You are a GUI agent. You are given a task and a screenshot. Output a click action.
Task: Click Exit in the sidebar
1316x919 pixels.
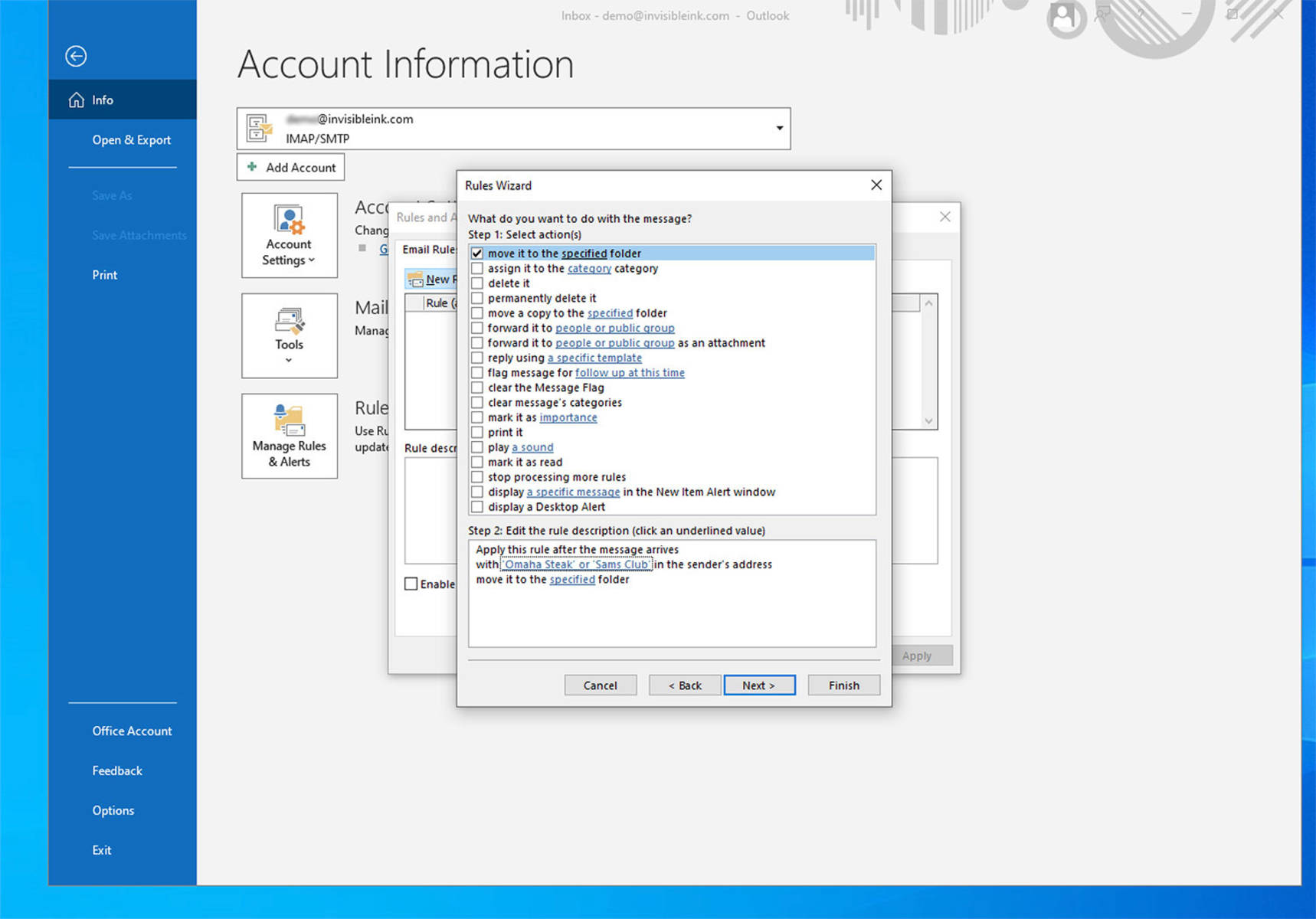(102, 851)
